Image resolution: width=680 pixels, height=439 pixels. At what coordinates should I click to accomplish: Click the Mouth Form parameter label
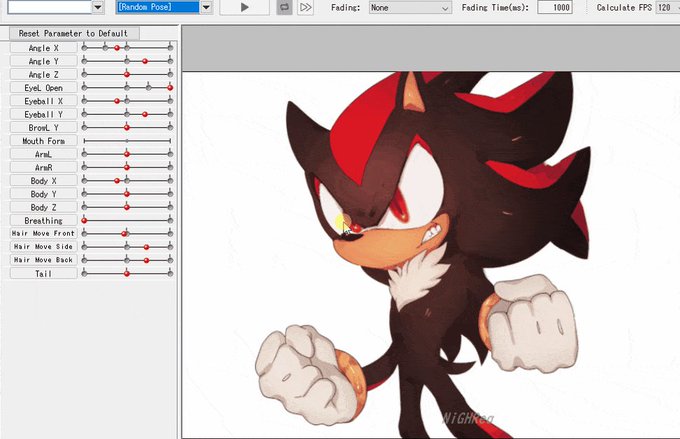point(43,141)
